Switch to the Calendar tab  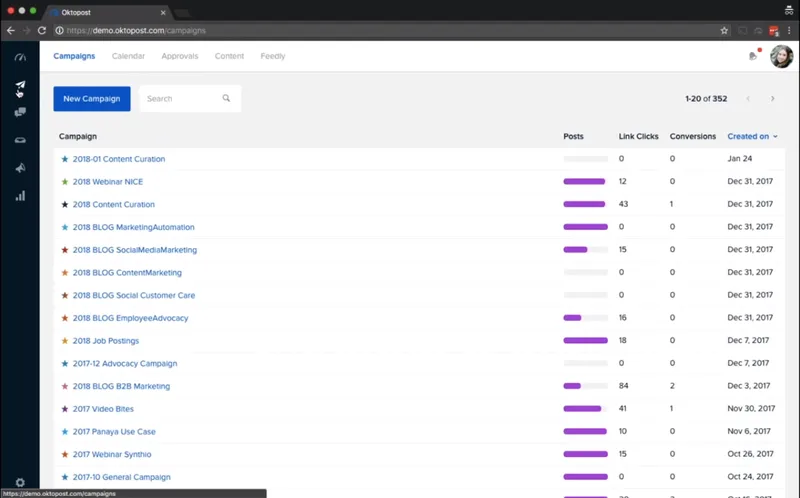tap(128, 56)
